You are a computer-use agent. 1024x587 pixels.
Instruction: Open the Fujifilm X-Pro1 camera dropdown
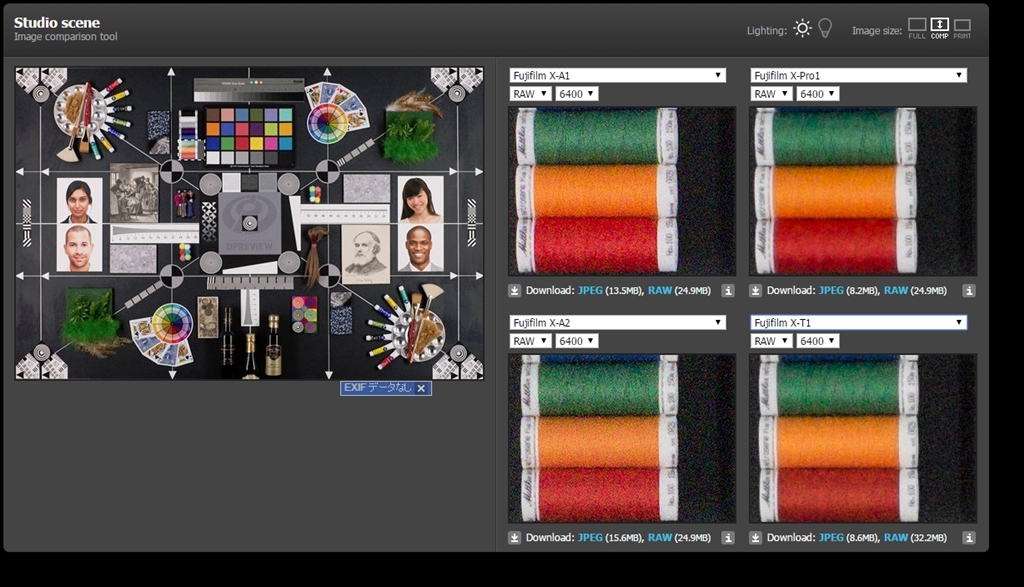click(x=859, y=75)
